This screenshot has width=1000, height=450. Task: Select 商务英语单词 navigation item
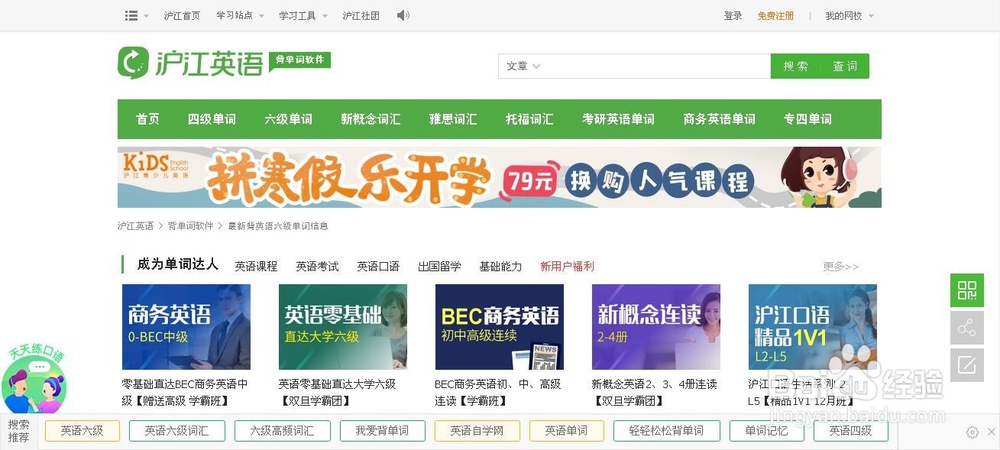[719, 119]
